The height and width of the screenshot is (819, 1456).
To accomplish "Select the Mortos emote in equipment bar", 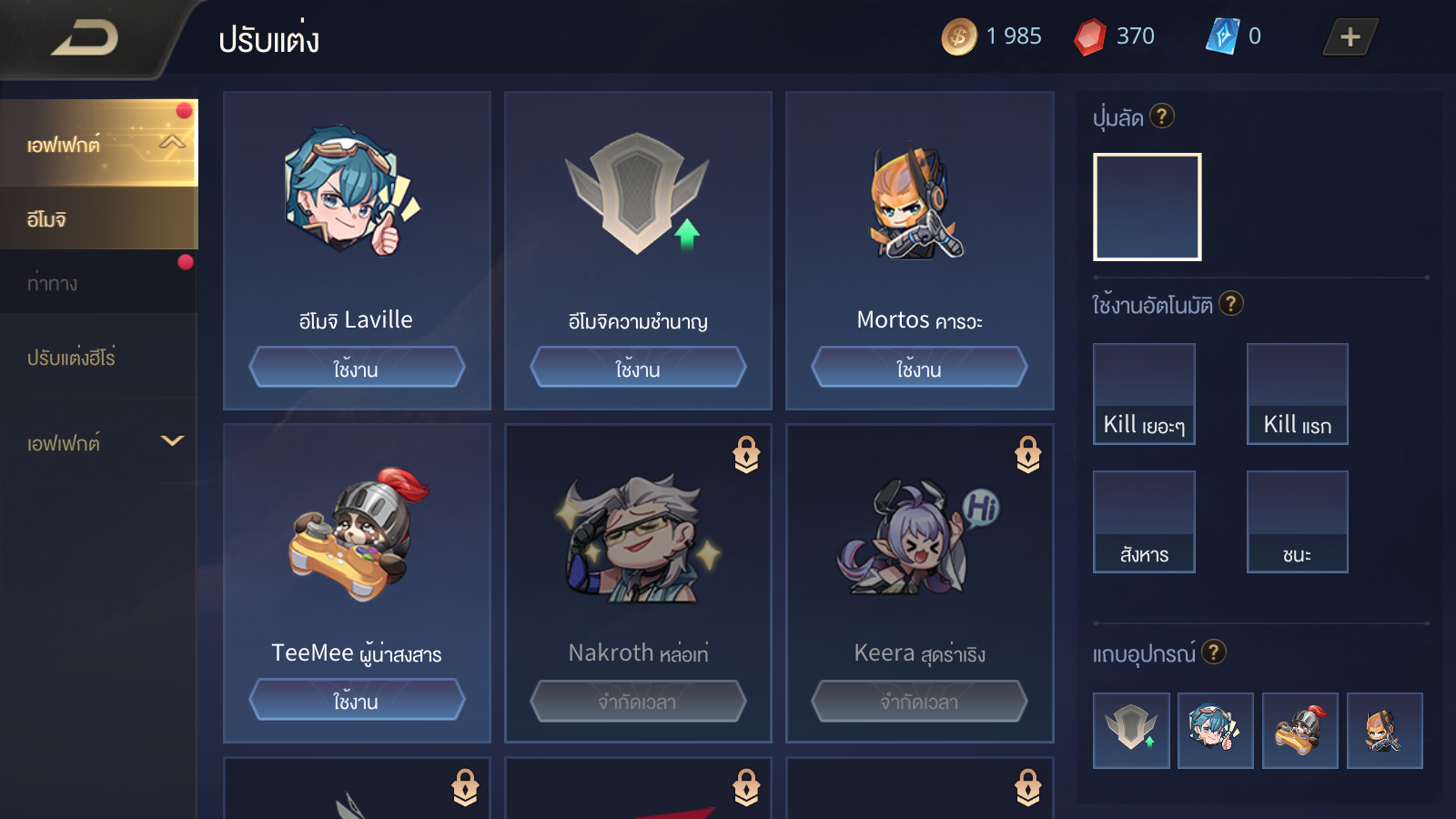I will pyautogui.click(x=1384, y=731).
